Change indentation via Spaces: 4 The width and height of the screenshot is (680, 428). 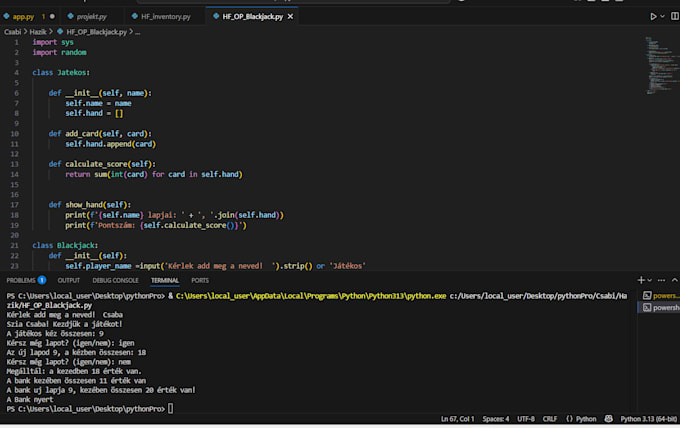[x=496, y=419]
